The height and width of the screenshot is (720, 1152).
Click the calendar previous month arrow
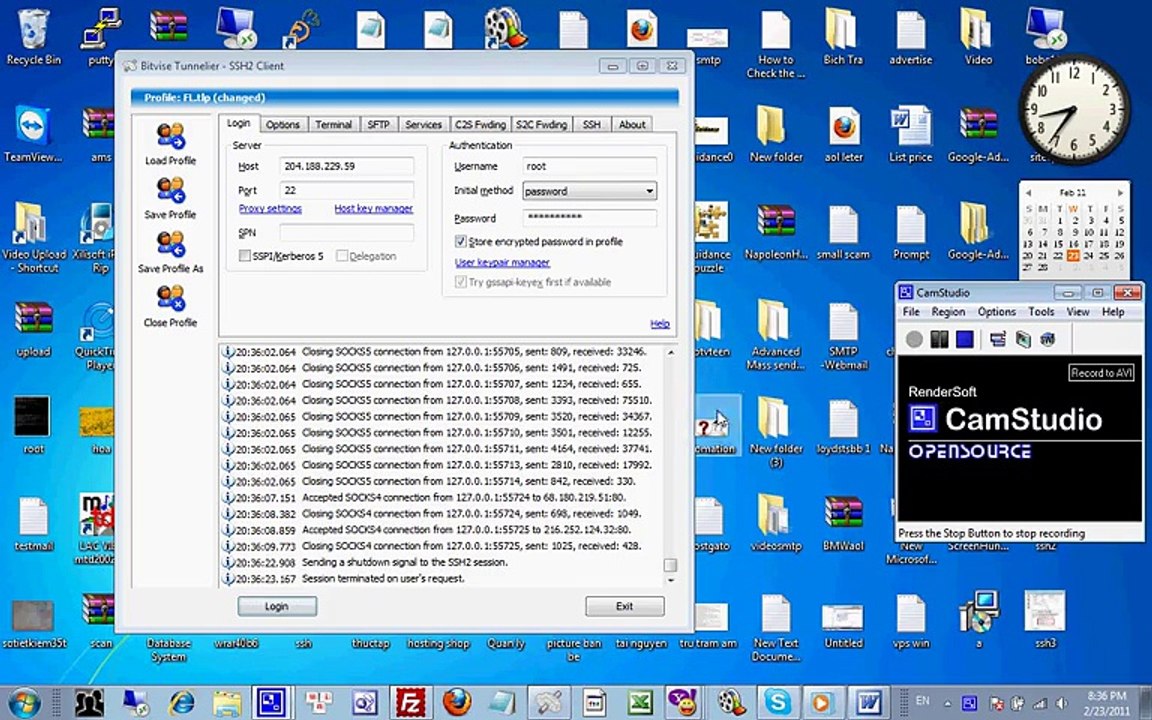[x=1029, y=192]
